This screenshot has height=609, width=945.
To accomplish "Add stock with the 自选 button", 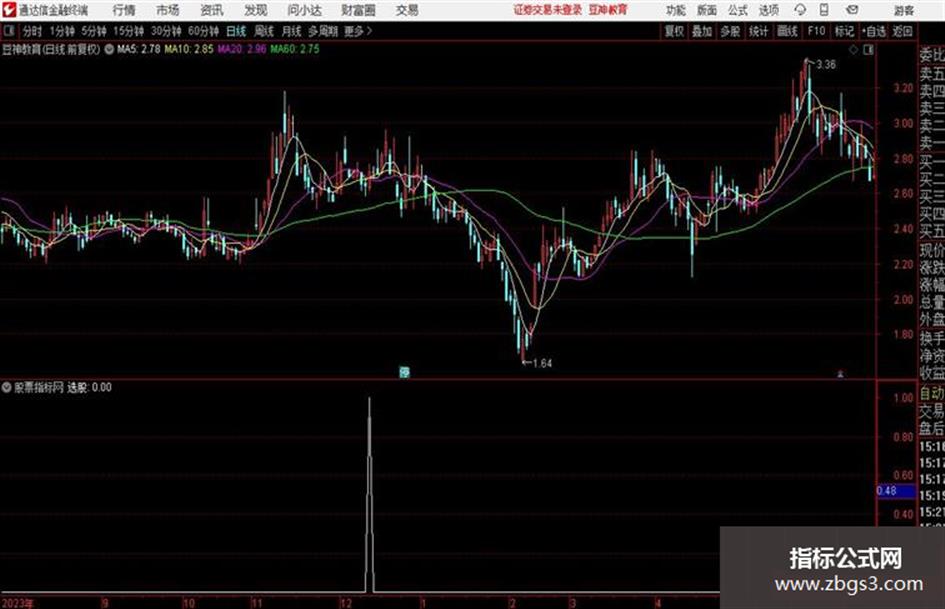I will tap(873, 31).
